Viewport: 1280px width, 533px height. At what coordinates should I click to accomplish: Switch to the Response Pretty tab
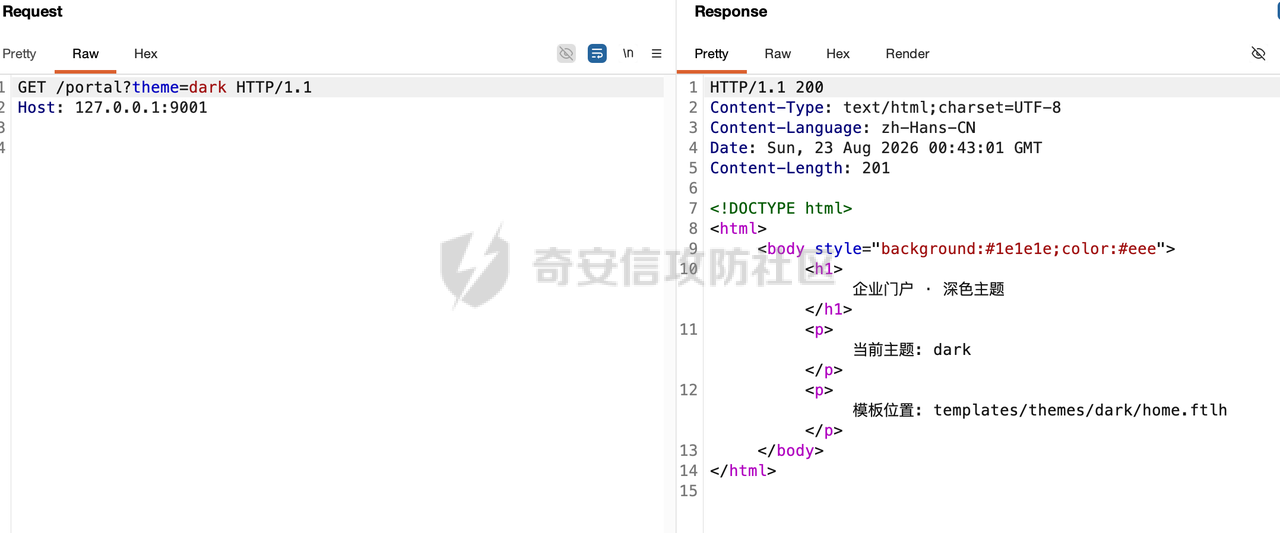[x=712, y=54]
